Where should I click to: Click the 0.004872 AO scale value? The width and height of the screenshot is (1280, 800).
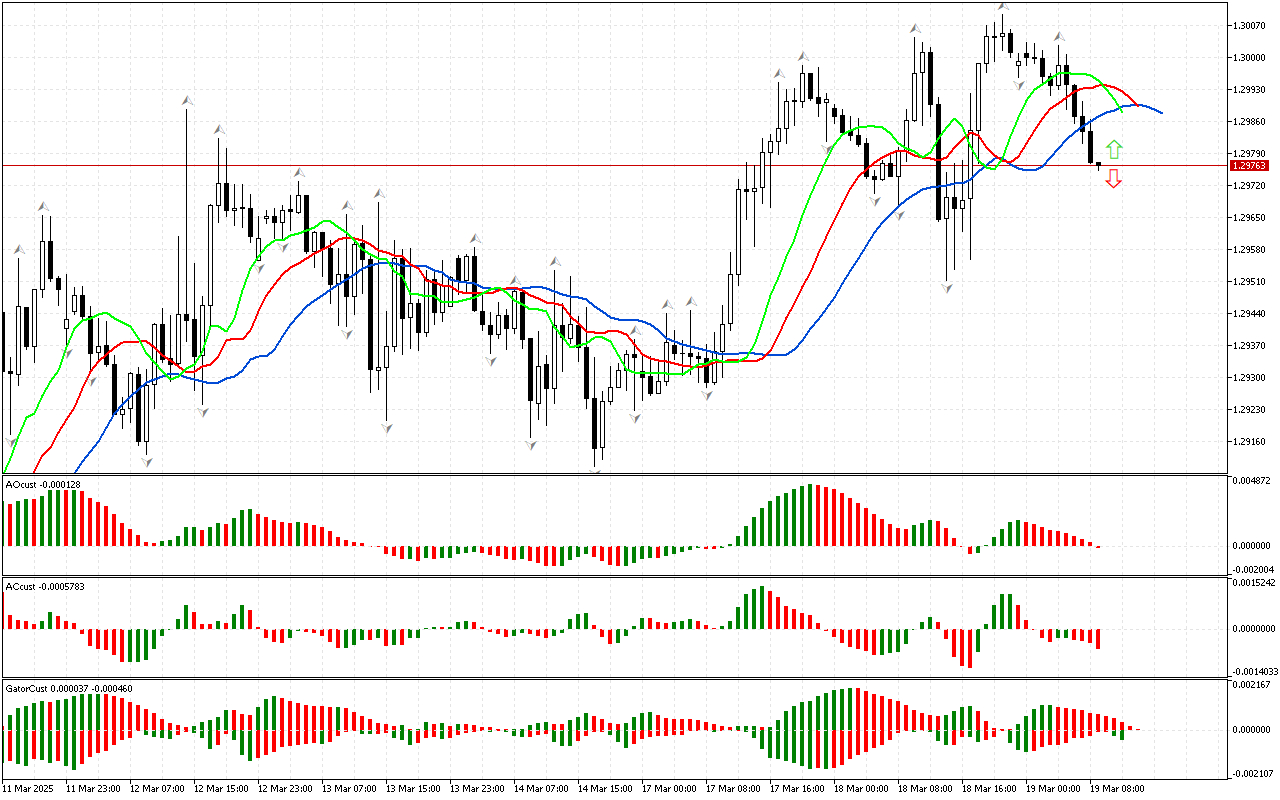coord(1252,481)
